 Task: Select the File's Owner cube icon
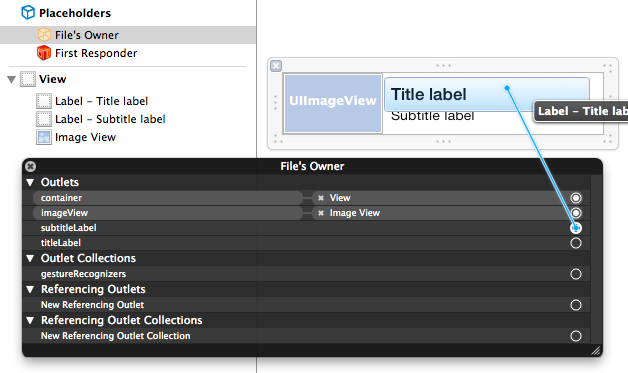tap(44, 35)
